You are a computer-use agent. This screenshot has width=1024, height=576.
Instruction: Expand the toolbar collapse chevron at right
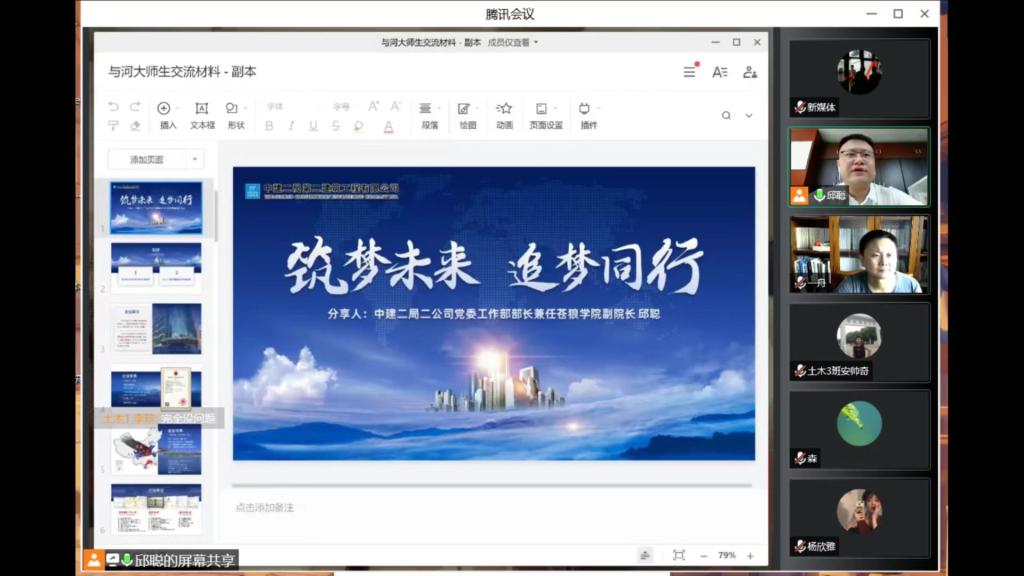(749, 116)
